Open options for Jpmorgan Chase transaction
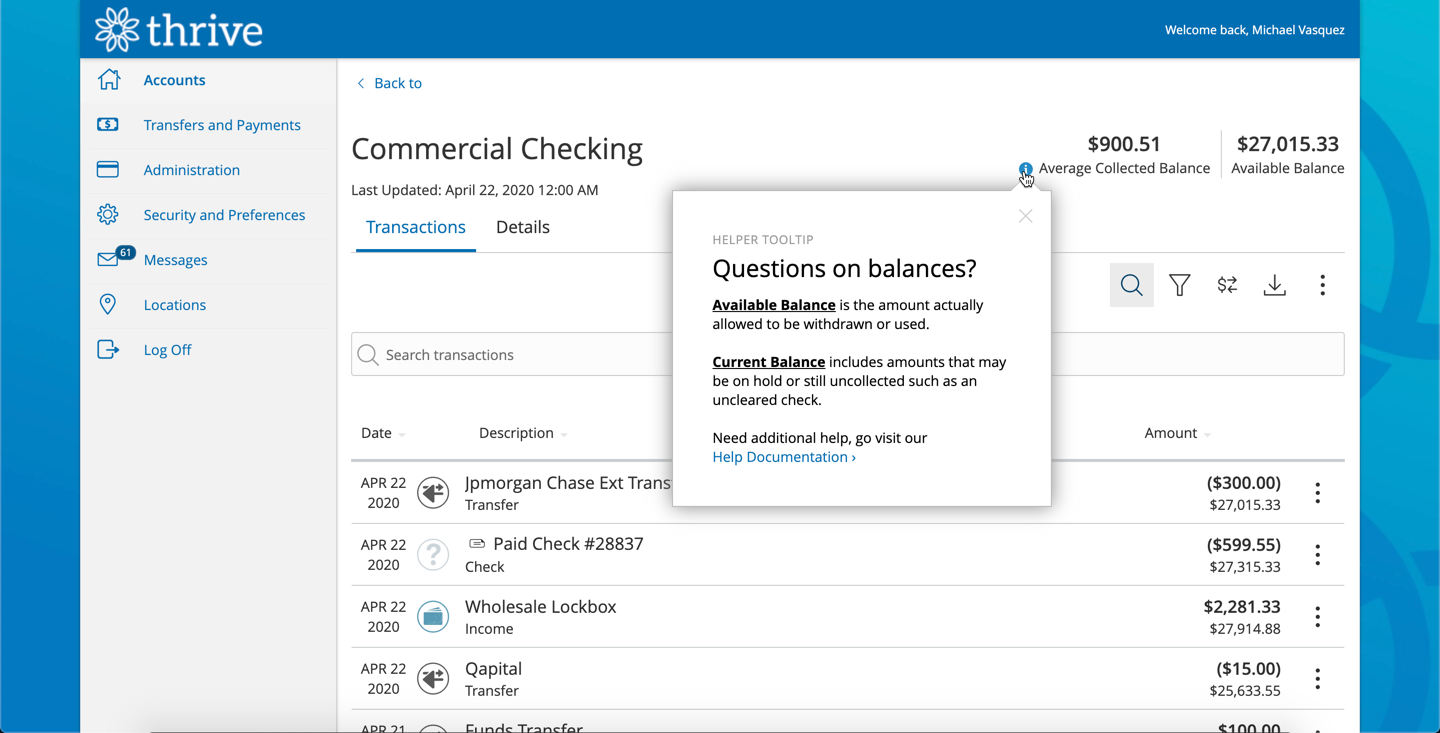This screenshot has width=1440, height=733. (1317, 493)
